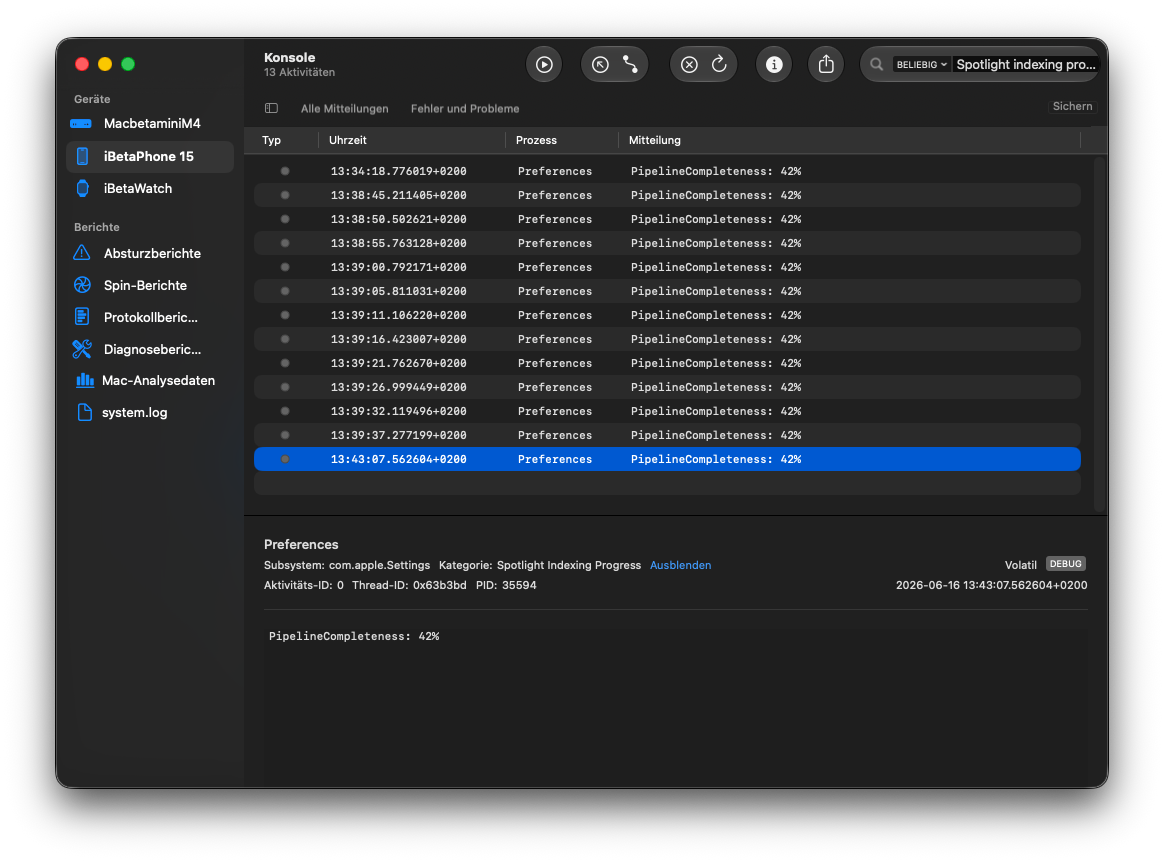Viewport: 1164px width, 862px height.
Task: Open Diagnoseberichte in sidebar
Action: click(x=150, y=349)
